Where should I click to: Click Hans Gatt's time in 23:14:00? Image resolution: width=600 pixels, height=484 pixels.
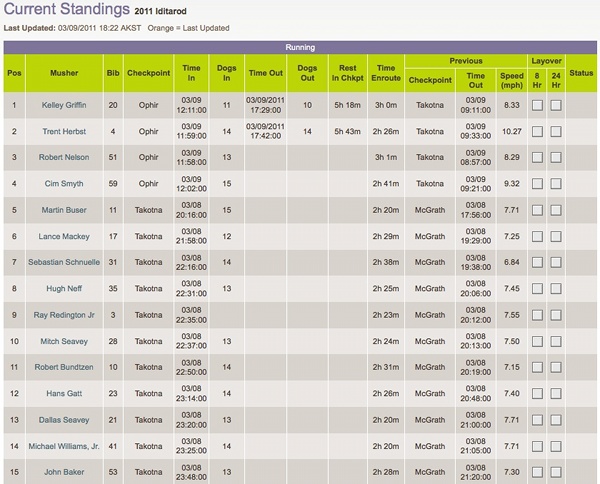[x=191, y=398]
